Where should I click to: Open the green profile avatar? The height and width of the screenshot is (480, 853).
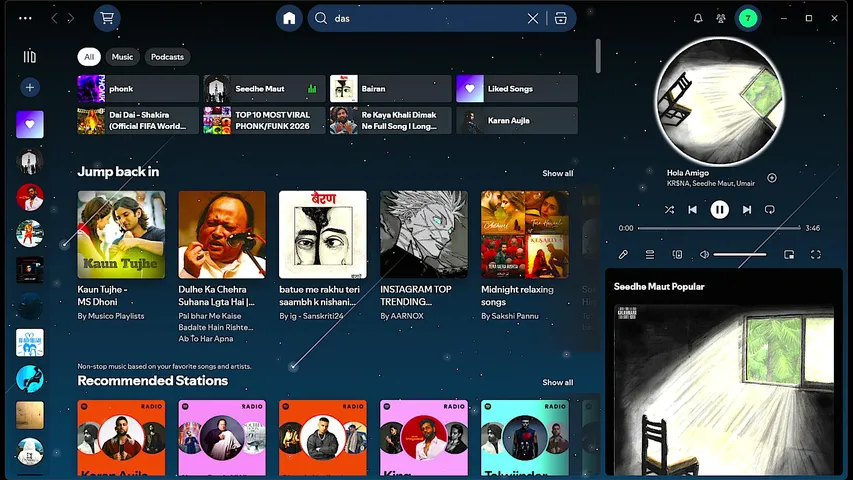pos(748,18)
